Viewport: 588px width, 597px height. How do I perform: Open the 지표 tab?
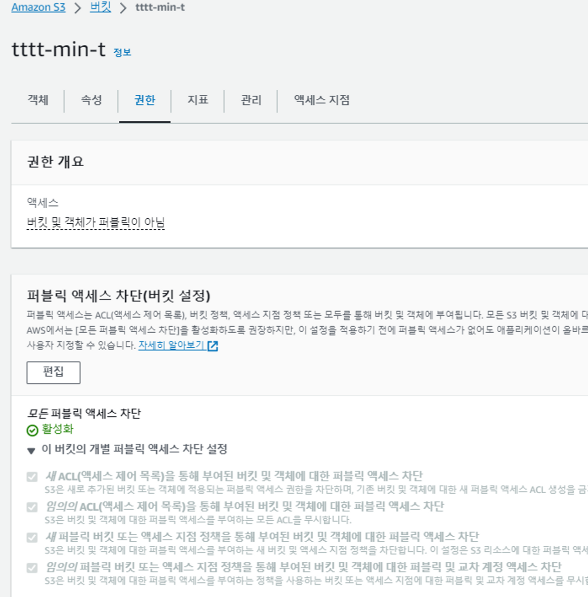click(198, 100)
